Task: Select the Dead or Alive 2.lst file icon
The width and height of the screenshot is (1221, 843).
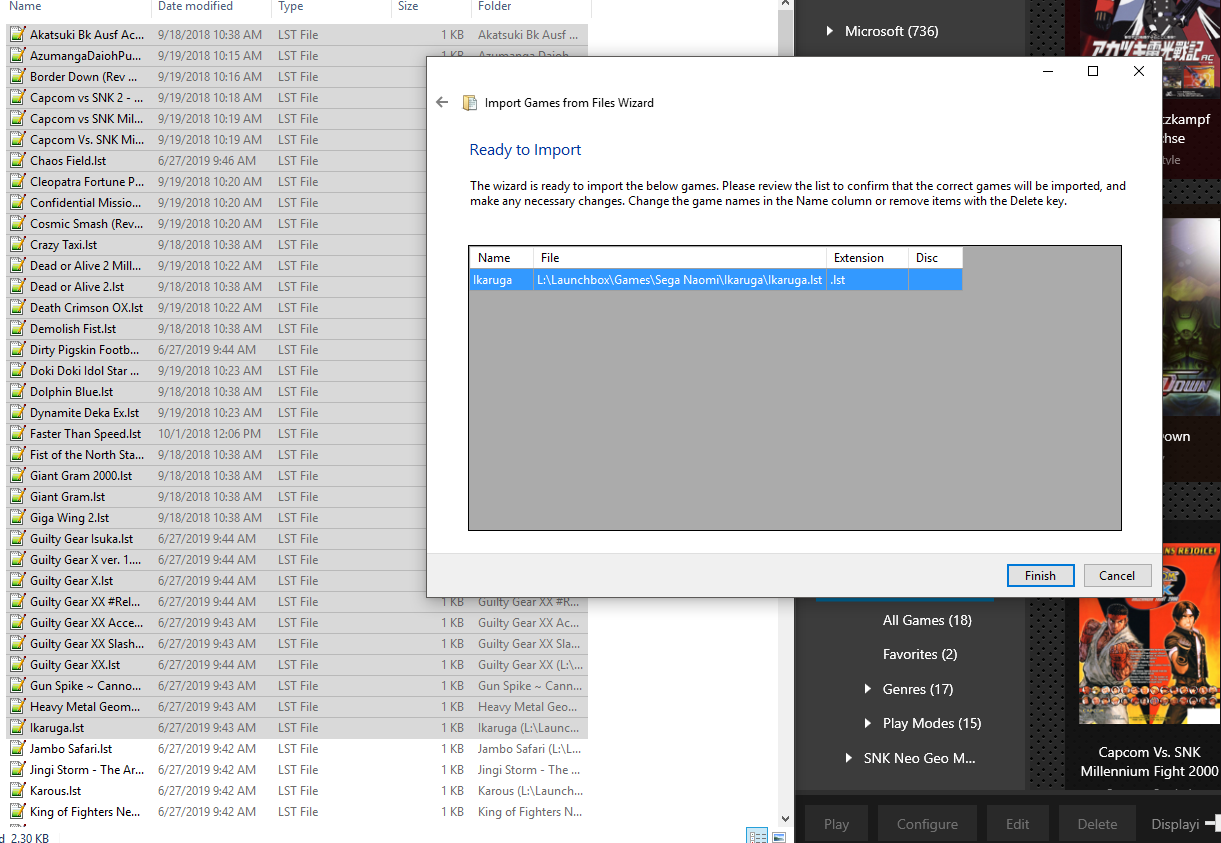Action: (x=17, y=286)
